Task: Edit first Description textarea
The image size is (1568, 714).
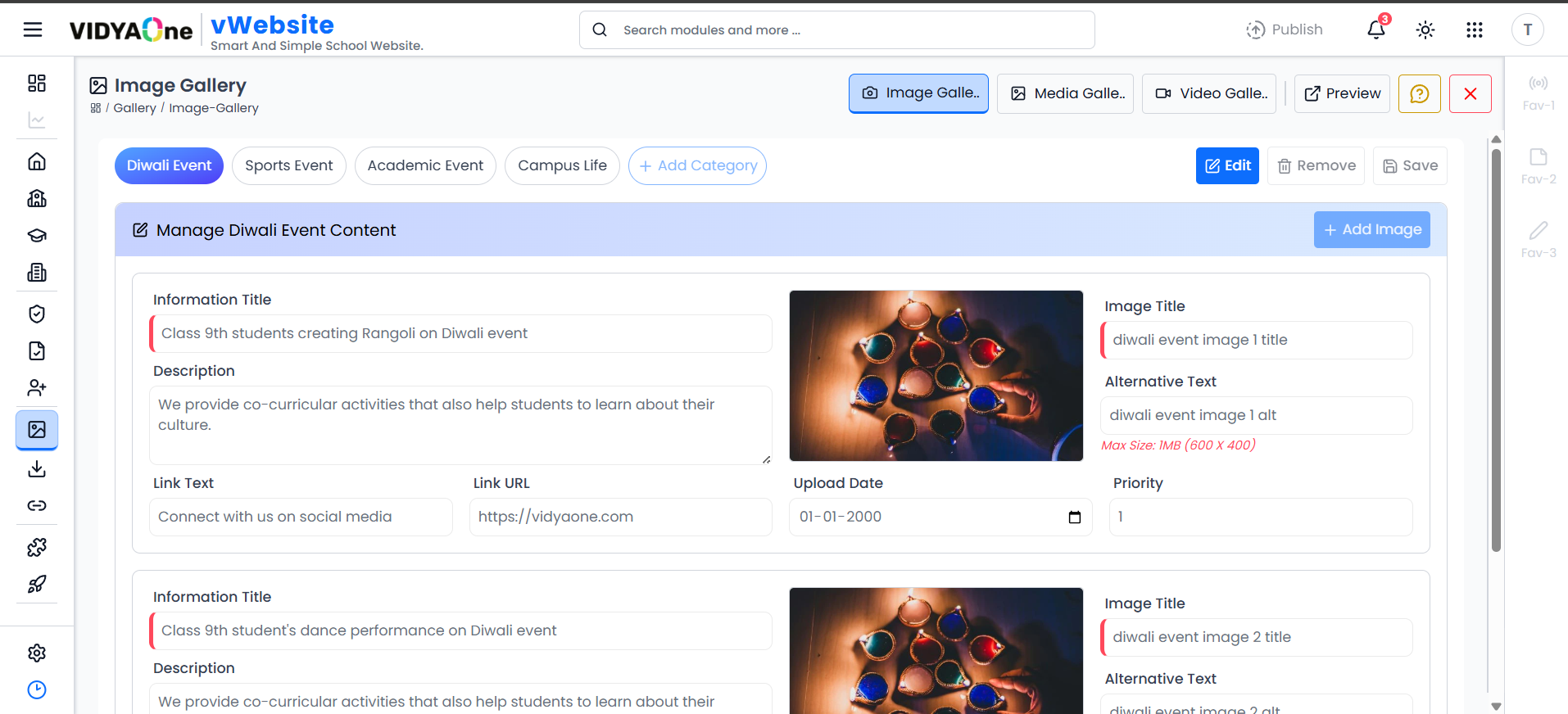Action: pos(460,425)
